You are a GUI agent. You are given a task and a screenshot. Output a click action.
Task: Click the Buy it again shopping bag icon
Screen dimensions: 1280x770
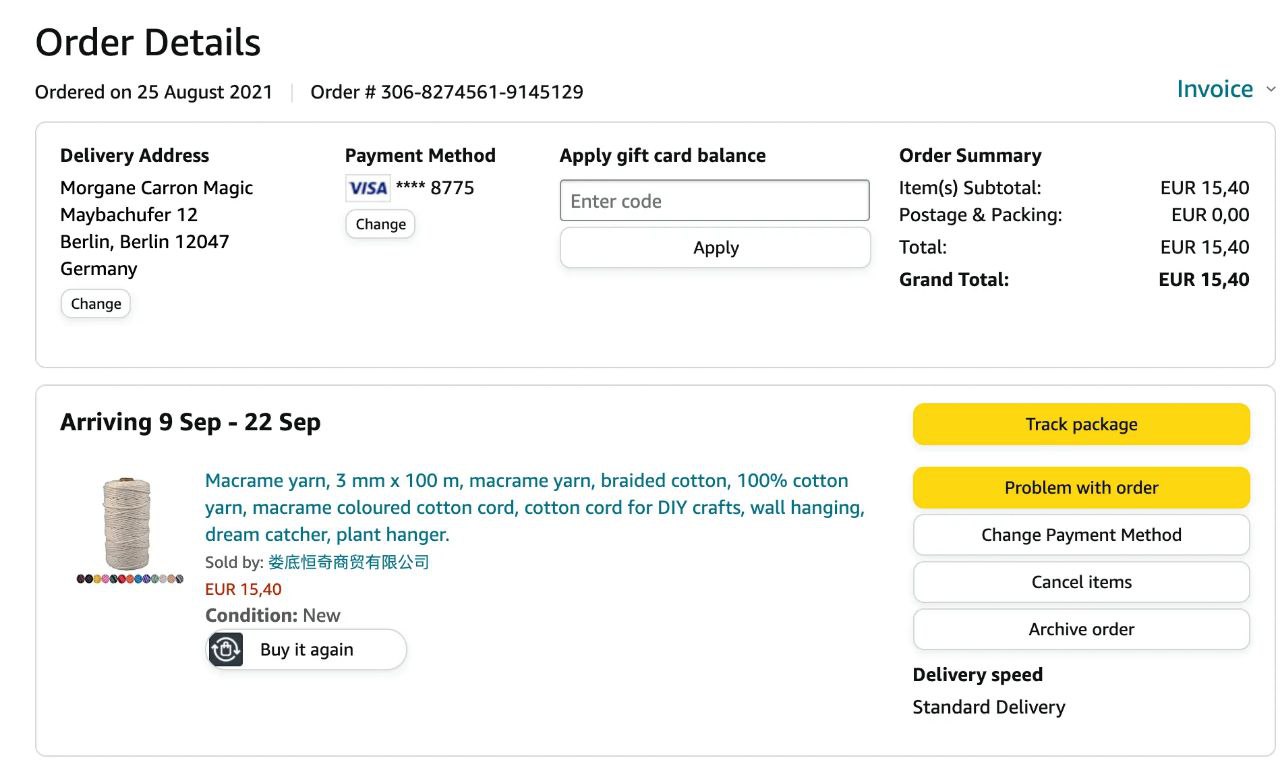(227, 650)
